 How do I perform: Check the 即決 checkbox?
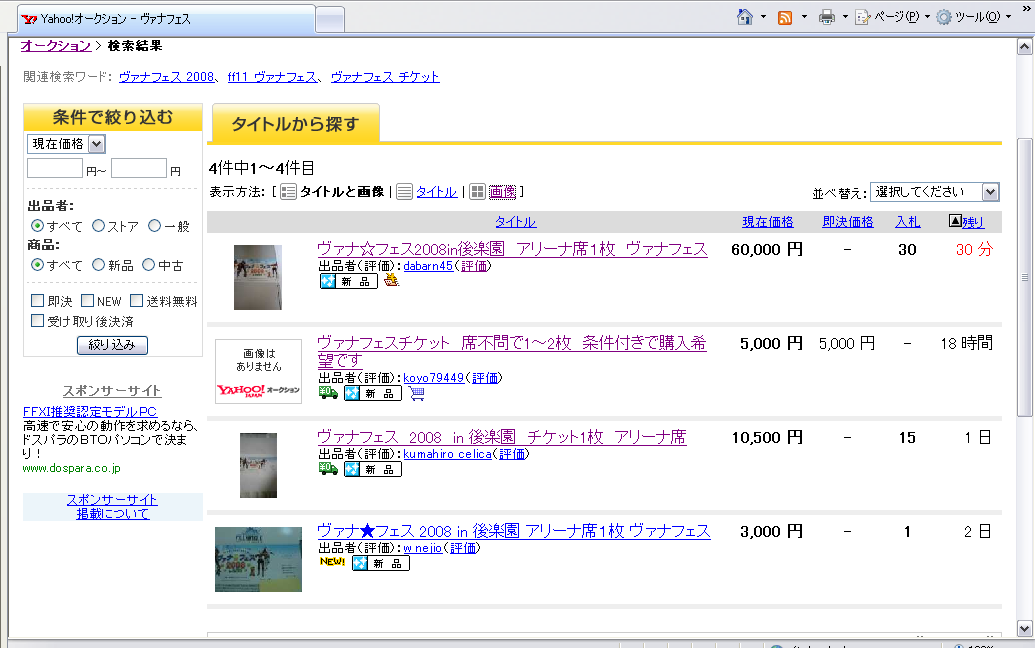(x=38, y=301)
